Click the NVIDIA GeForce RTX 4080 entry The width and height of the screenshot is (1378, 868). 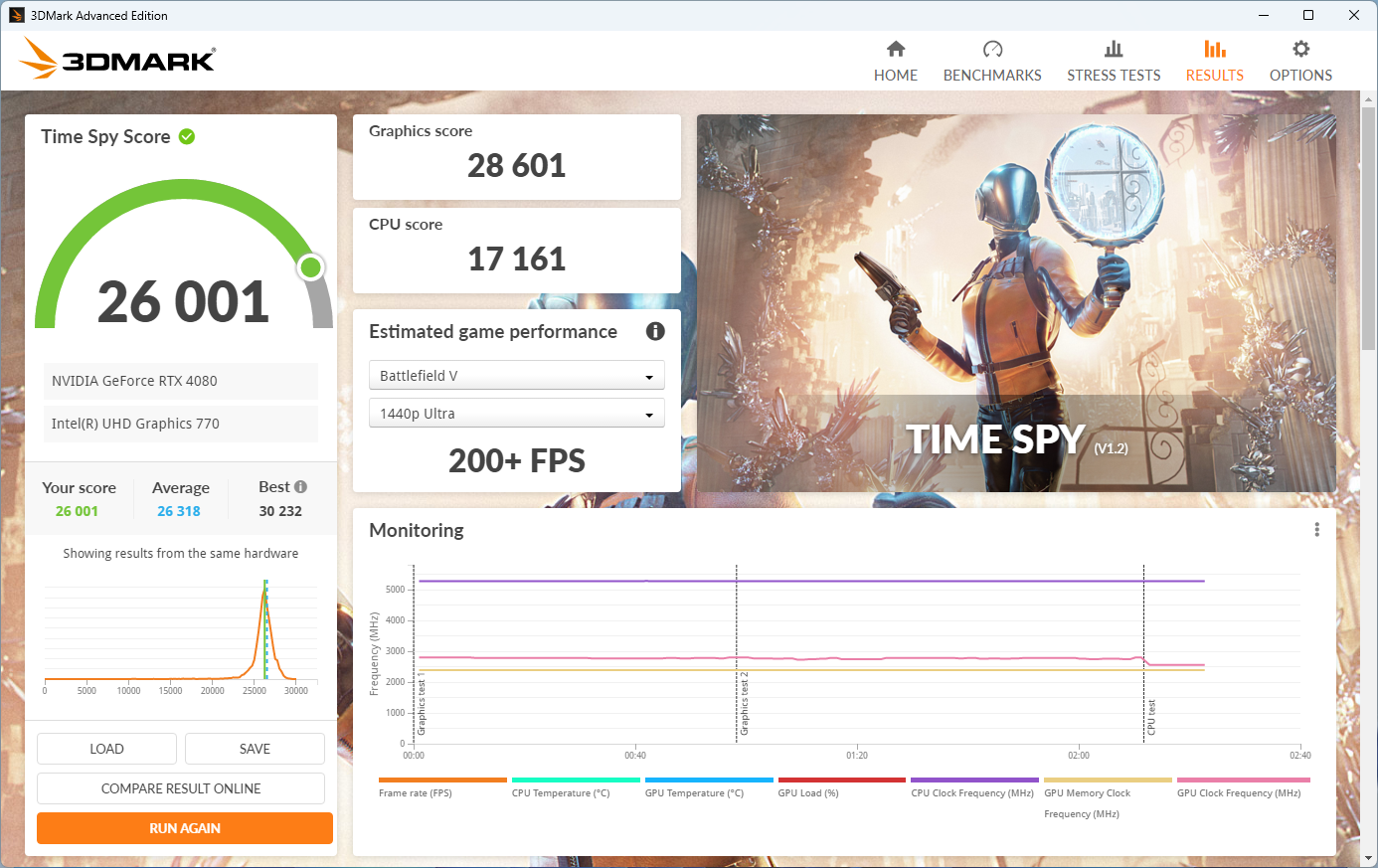point(181,381)
